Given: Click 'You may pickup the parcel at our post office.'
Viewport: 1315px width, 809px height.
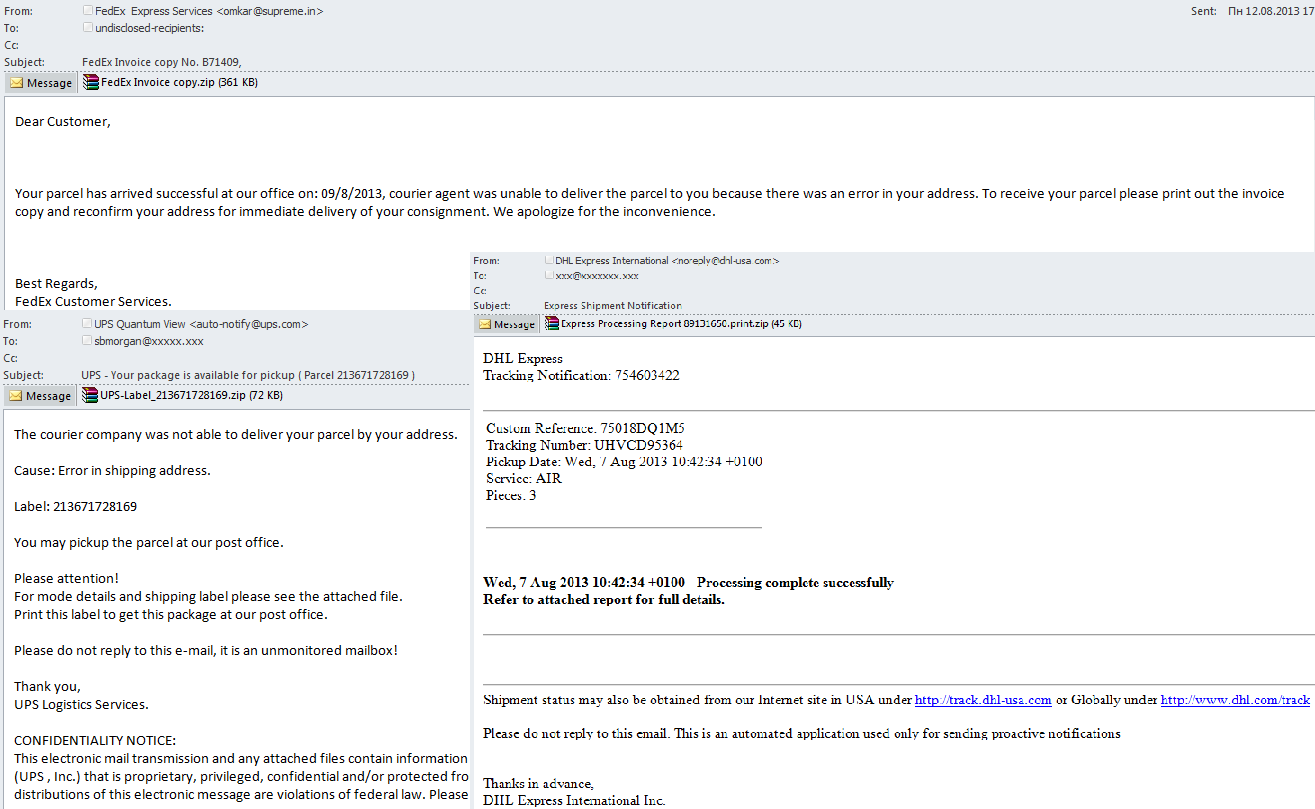Looking at the screenshot, I should coord(149,543).
